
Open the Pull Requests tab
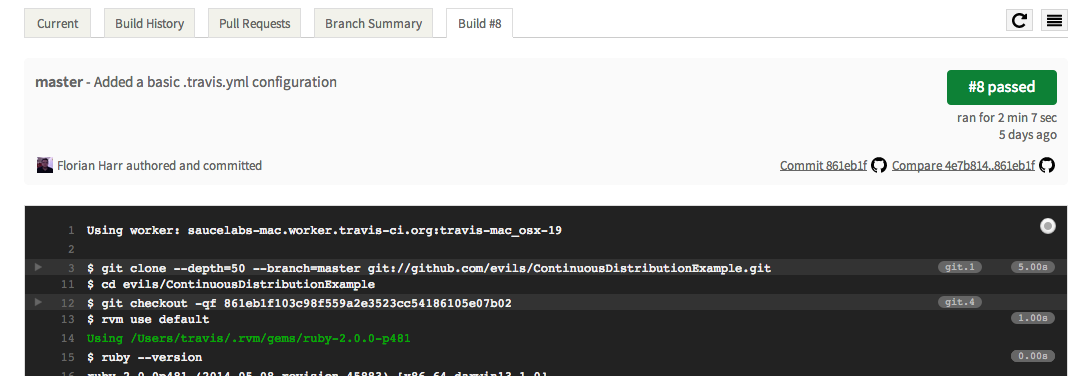255,23
